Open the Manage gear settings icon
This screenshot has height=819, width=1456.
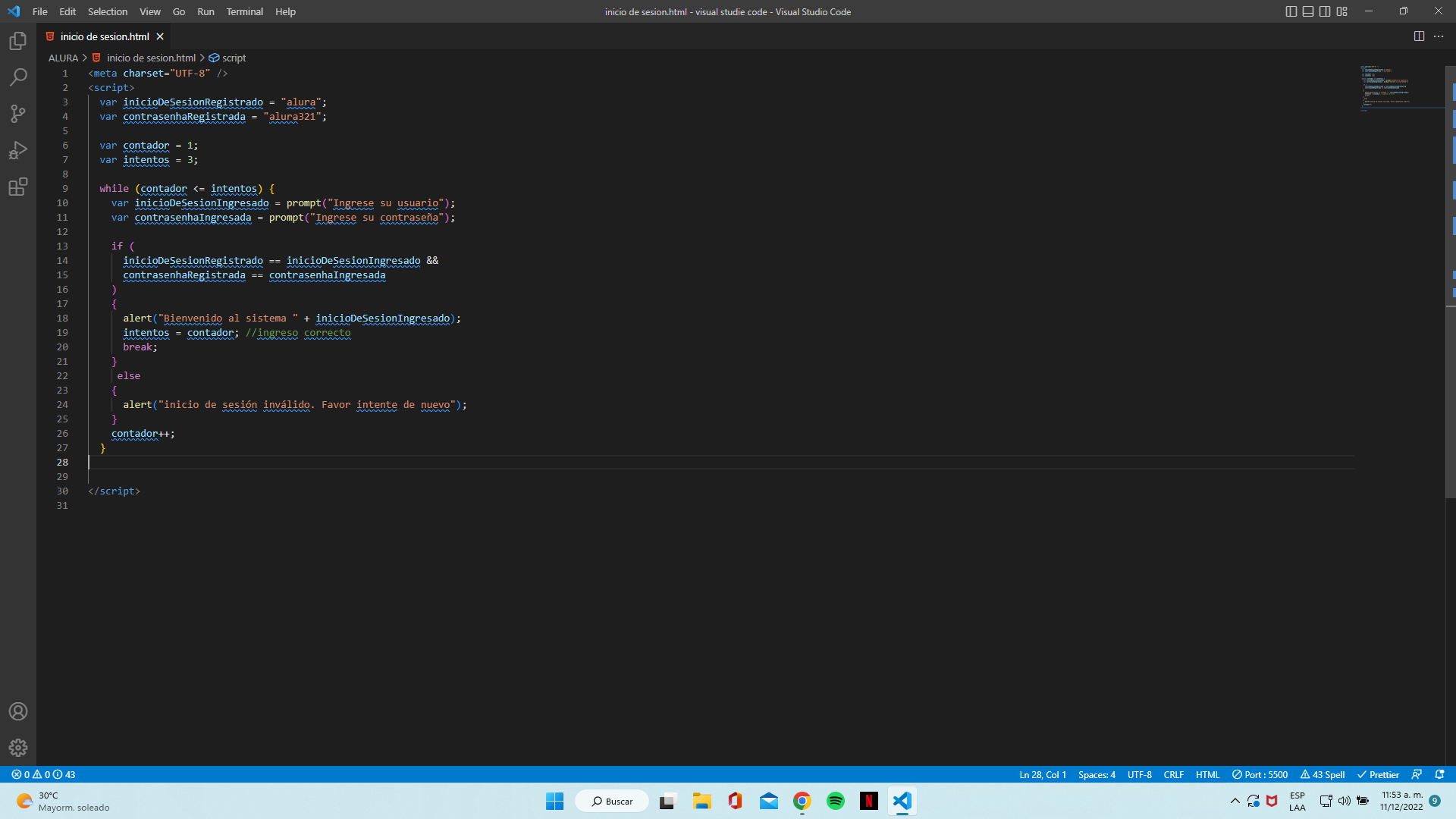click(x=18, y=748)
